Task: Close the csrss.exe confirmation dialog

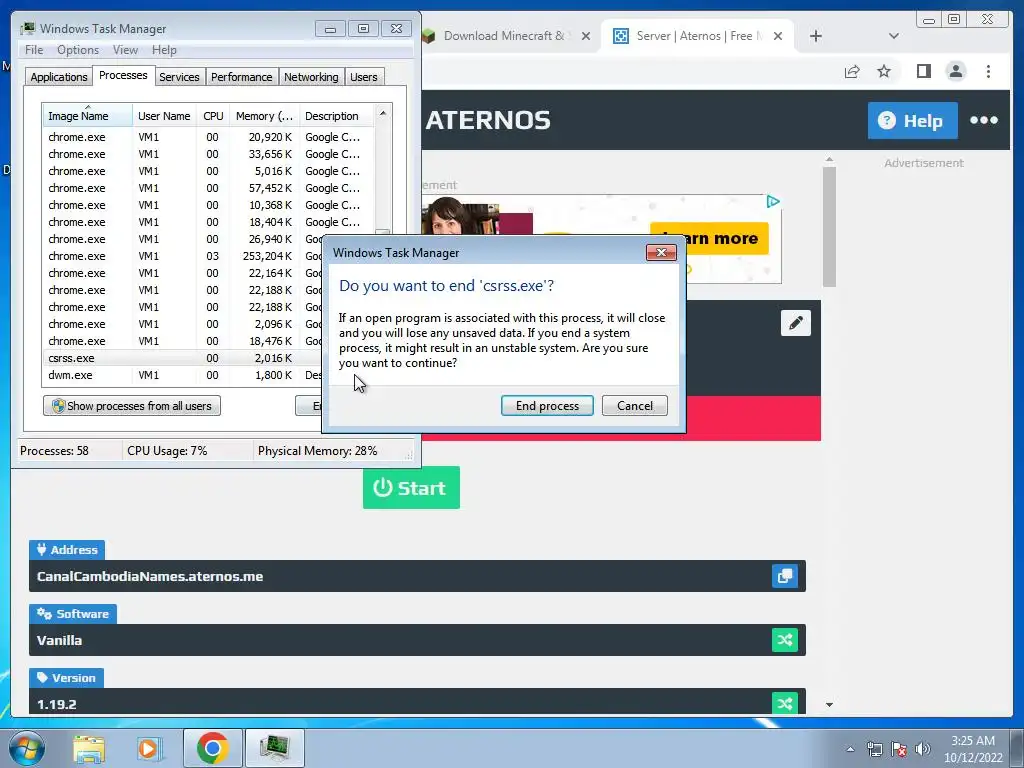Action: (661, 253)
